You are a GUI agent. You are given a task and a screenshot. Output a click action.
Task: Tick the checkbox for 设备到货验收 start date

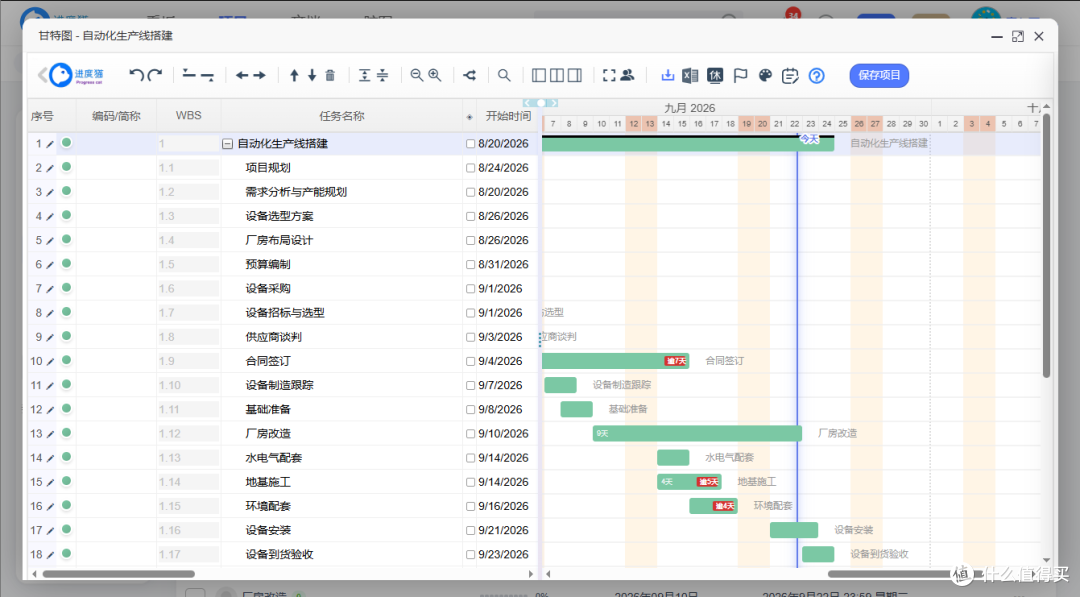pyautogui.click(x=470, y=554)
